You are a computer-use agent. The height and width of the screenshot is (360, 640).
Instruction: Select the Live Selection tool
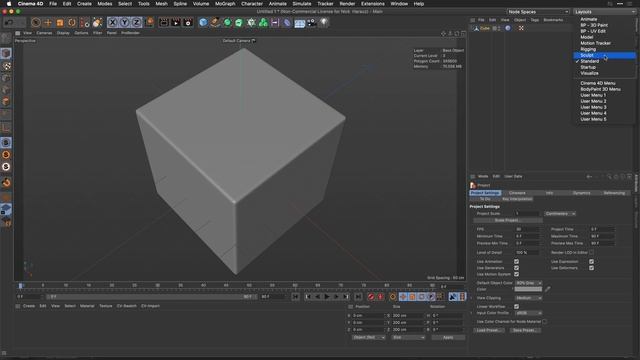(x=36, y=23)
